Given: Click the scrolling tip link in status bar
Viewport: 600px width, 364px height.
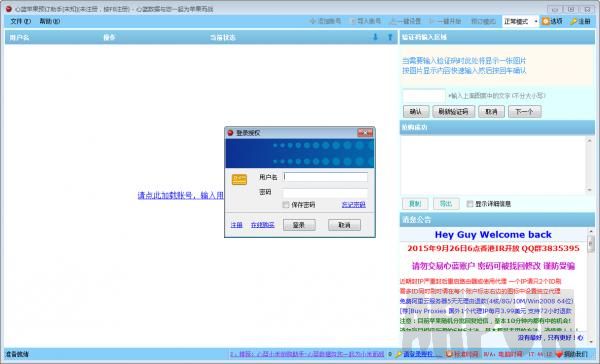Looking at the screenshot, I should [307, 354].
